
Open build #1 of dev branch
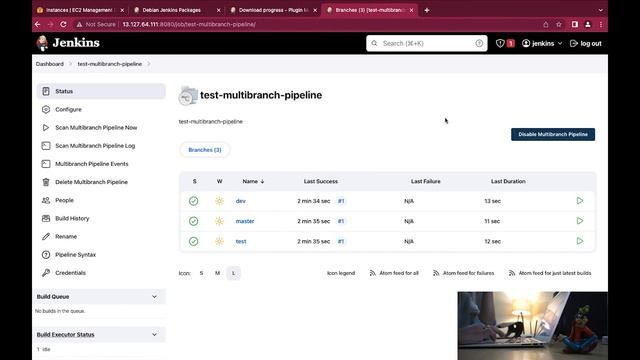341,201
